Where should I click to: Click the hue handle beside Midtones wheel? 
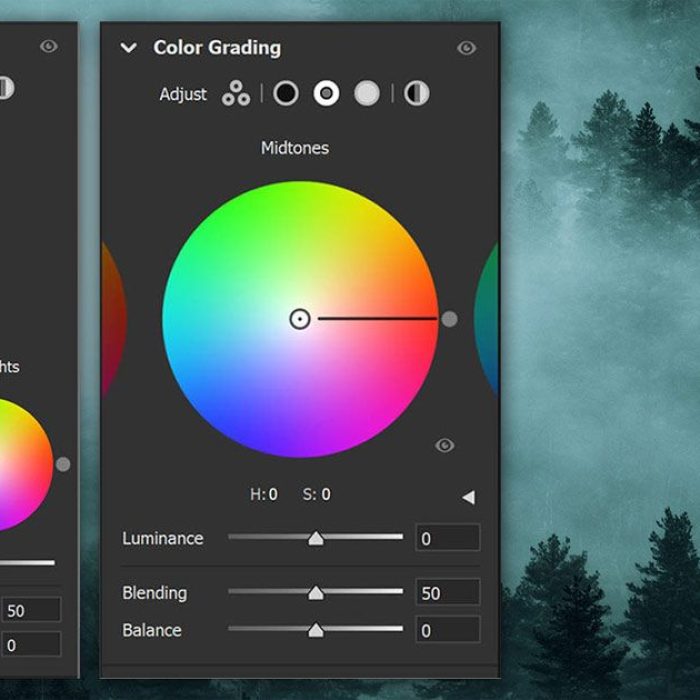click(449, 319)
